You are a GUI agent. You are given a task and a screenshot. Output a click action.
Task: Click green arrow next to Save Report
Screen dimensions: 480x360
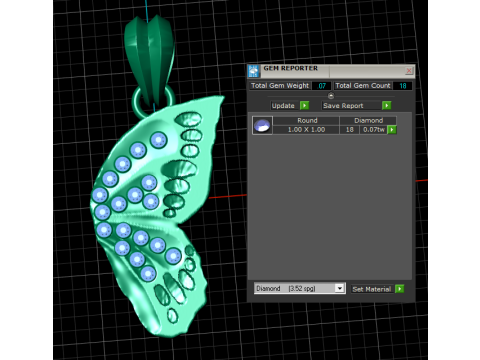coord(386,106)
